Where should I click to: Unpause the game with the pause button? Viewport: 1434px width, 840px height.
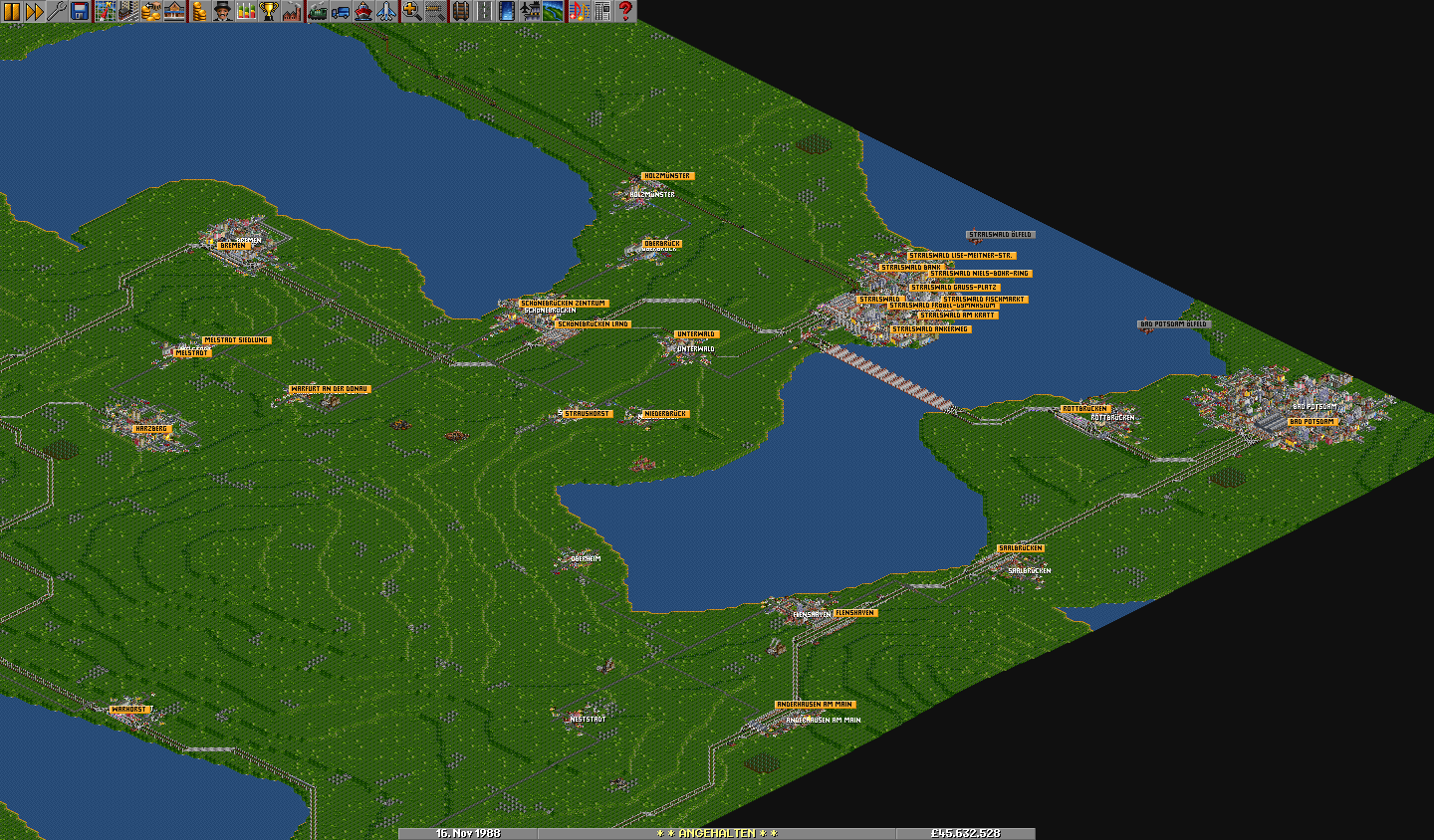[x=11, y=11]
